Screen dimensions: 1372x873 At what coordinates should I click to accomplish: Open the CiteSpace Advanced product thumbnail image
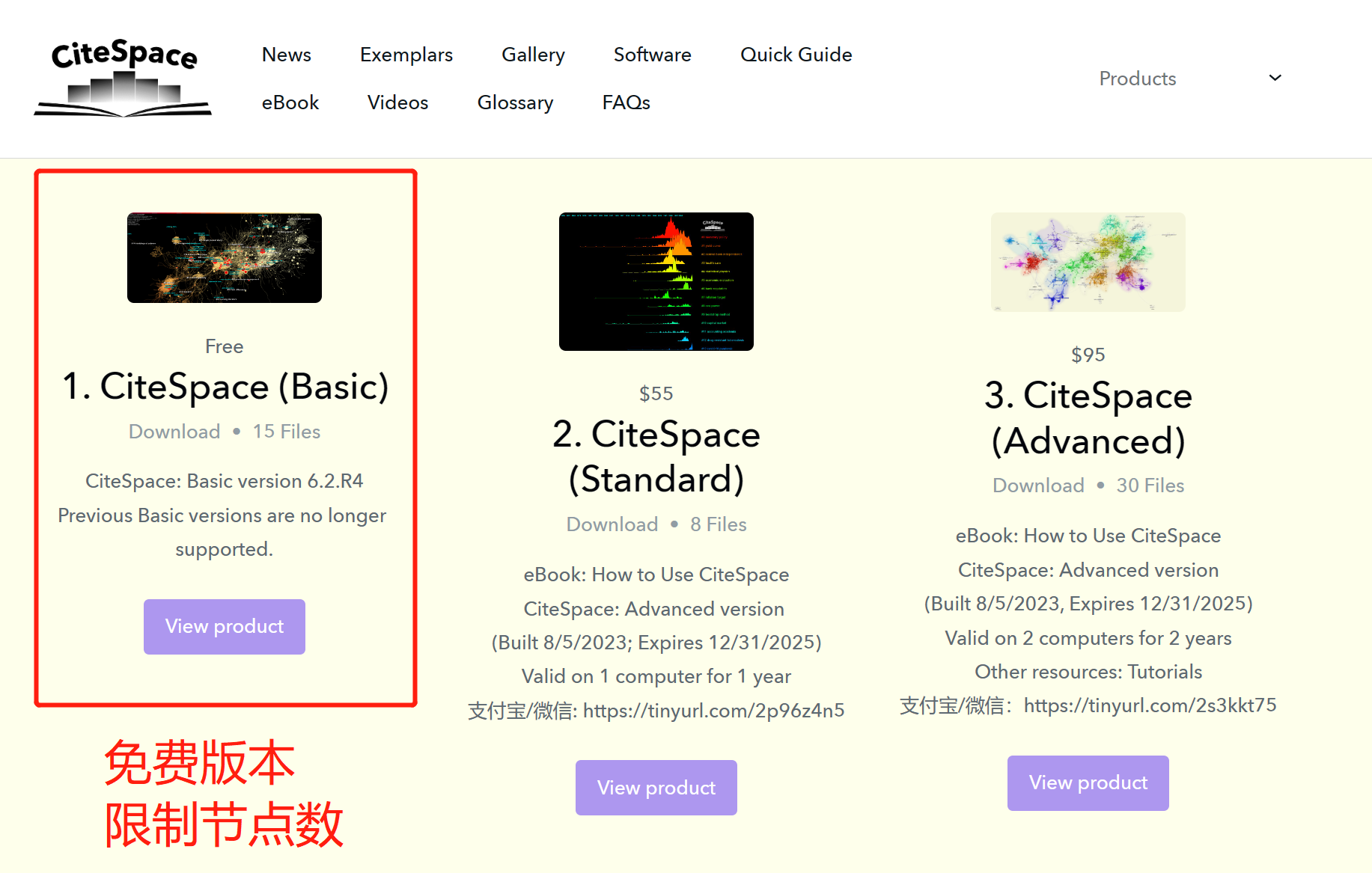pos(1087,261)
